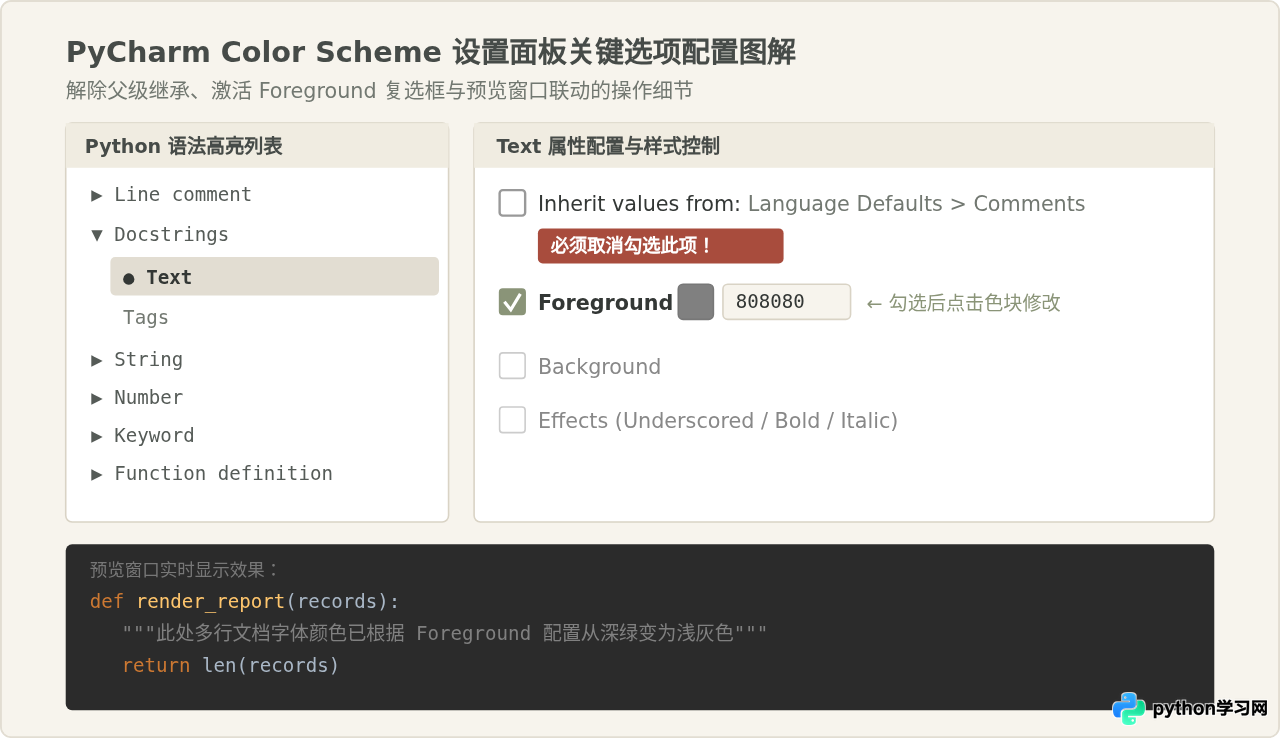Click the Python logo icon
The image size is (1280, 738).
click(1129, 709)
